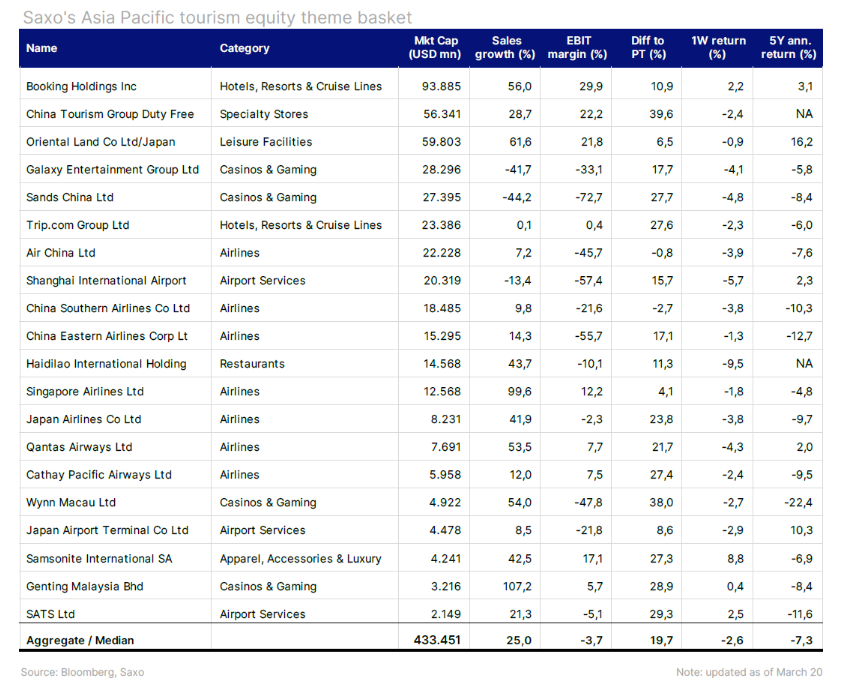The width and height of the screenshot is (844, 695).
Task: Click Wynn Macau Diff to PT 38,0
Action: click(x=662, y=502)
